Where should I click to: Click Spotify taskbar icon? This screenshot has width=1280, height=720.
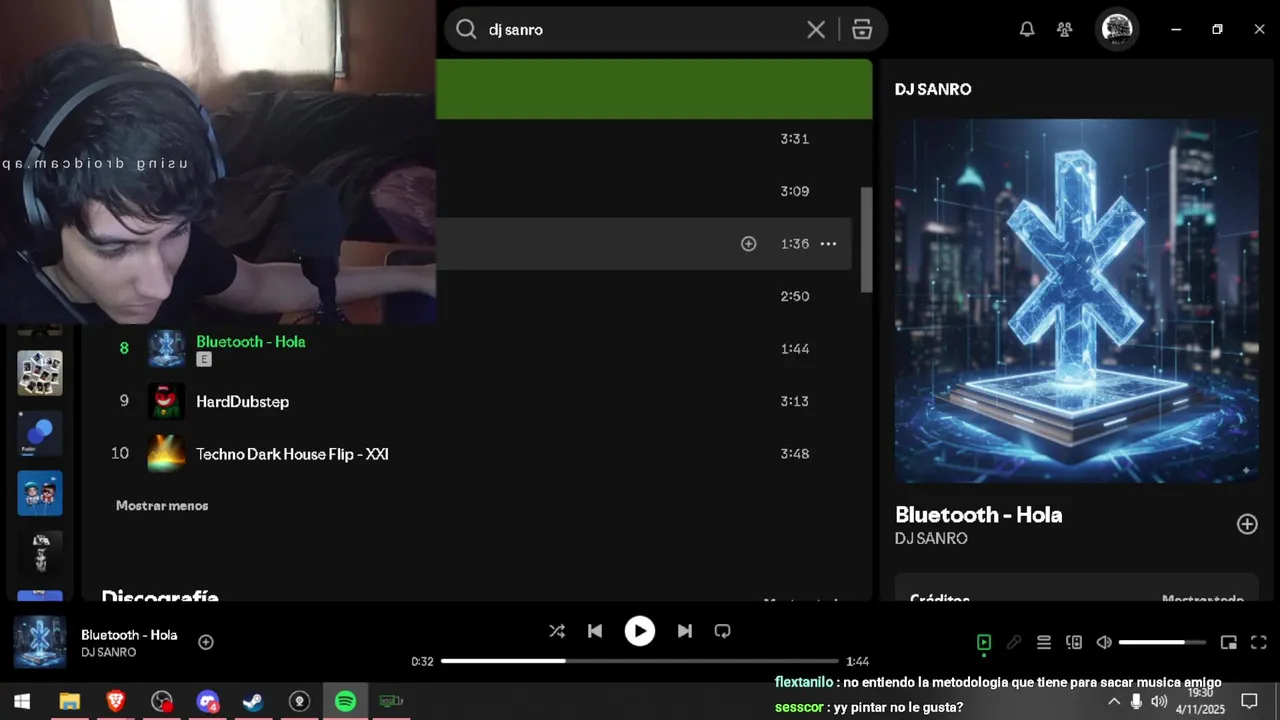(x=345, y=702)
